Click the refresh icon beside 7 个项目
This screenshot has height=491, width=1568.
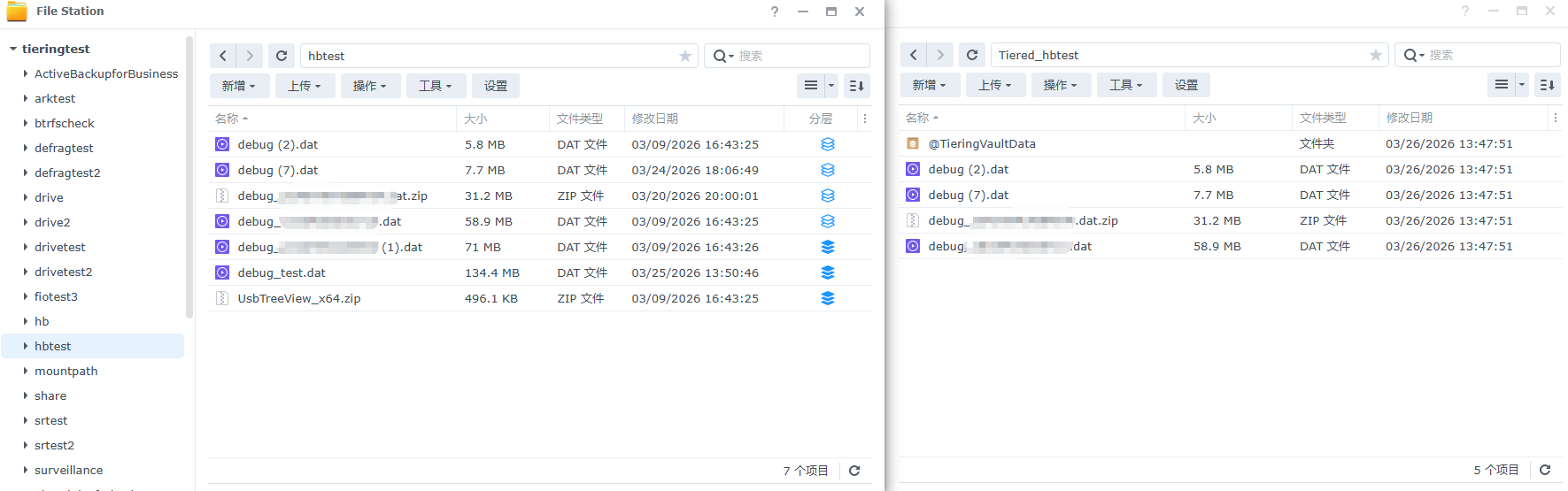(854, 471)
